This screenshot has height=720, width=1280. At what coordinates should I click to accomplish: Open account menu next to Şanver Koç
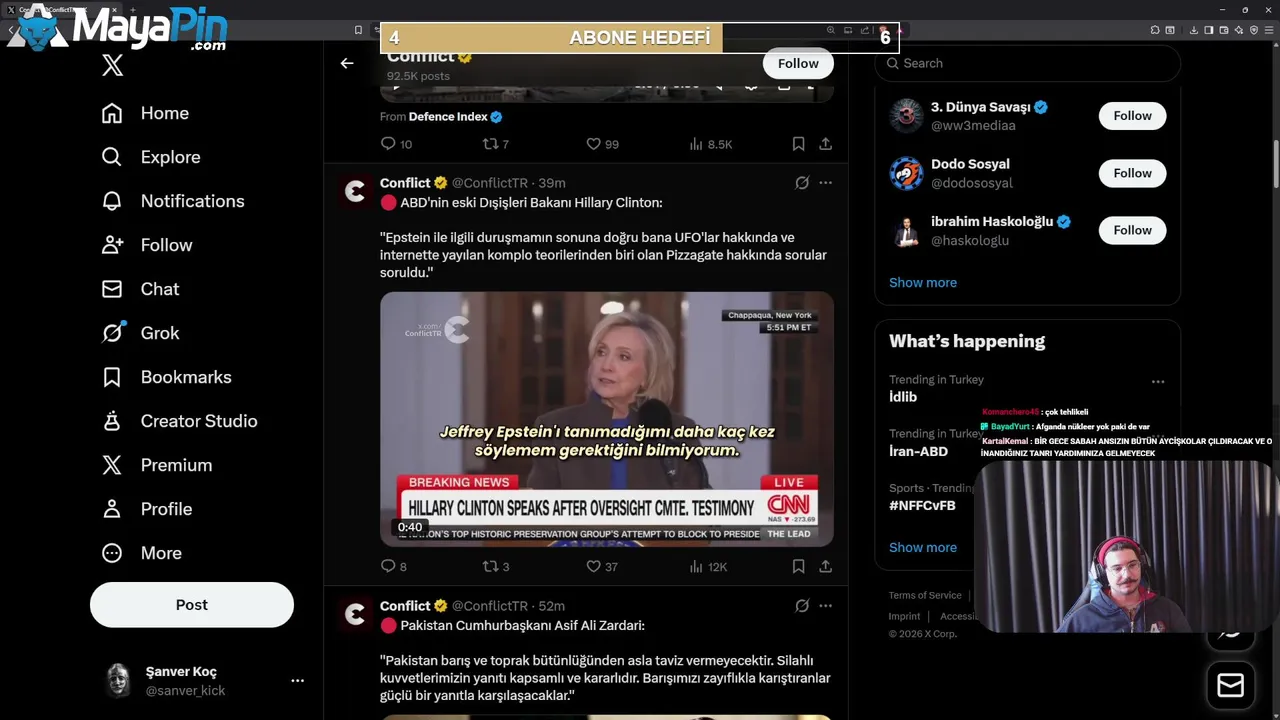coord(297,680)
